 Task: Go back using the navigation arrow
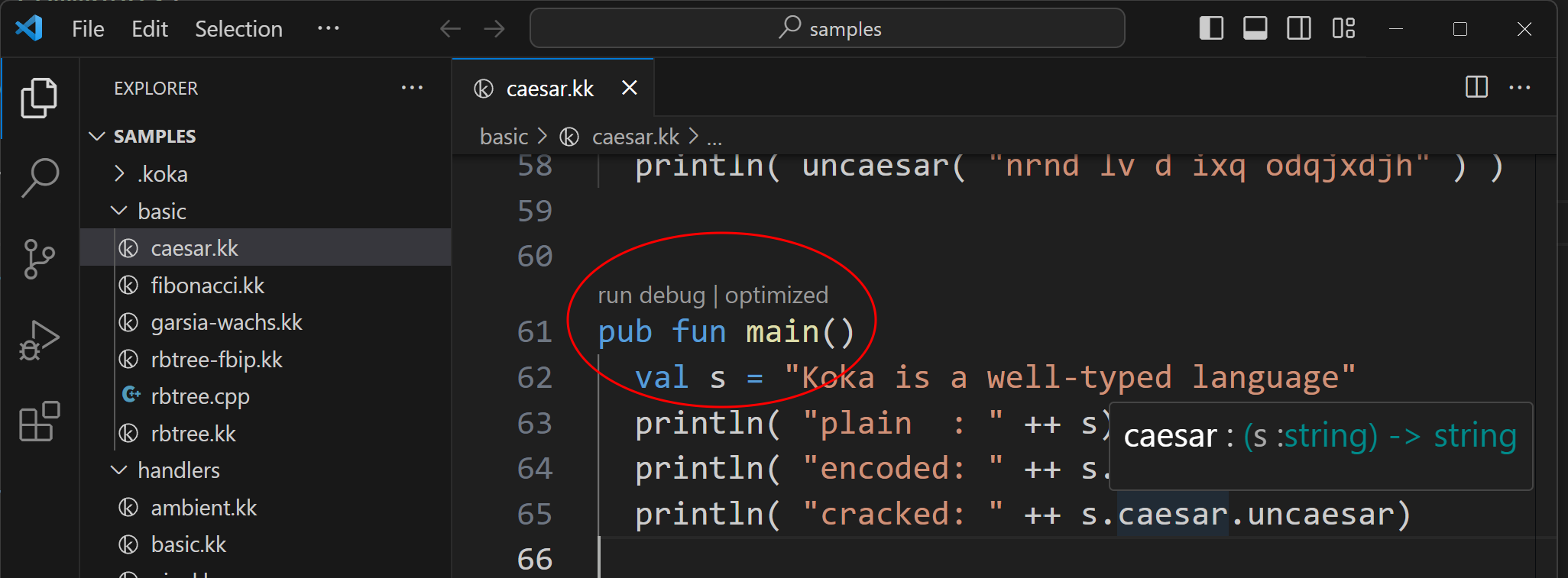(x=450, y=29)
